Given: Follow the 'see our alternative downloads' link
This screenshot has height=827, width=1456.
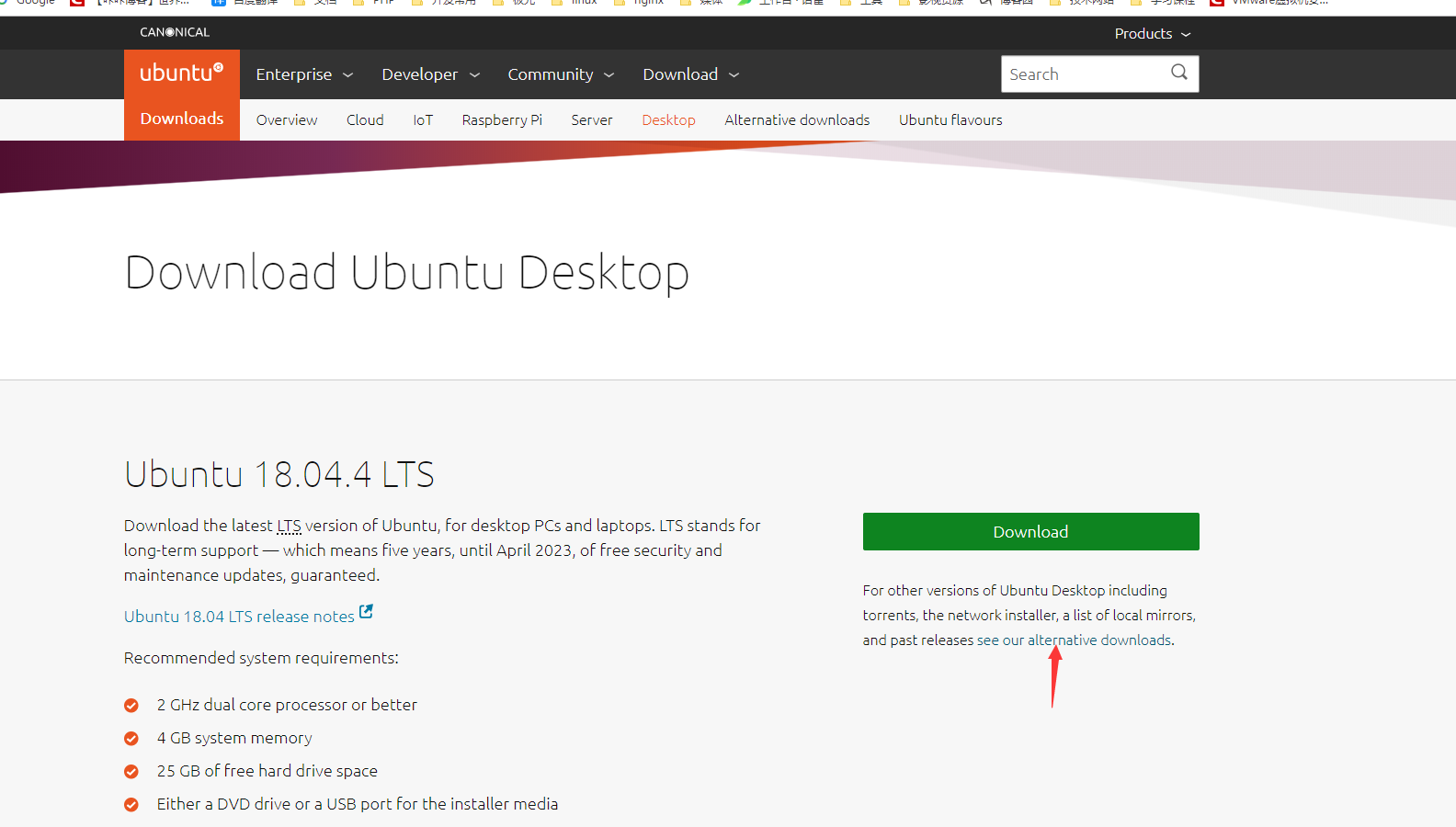Looking at the screenshot, I should (x=1074, y=640).
